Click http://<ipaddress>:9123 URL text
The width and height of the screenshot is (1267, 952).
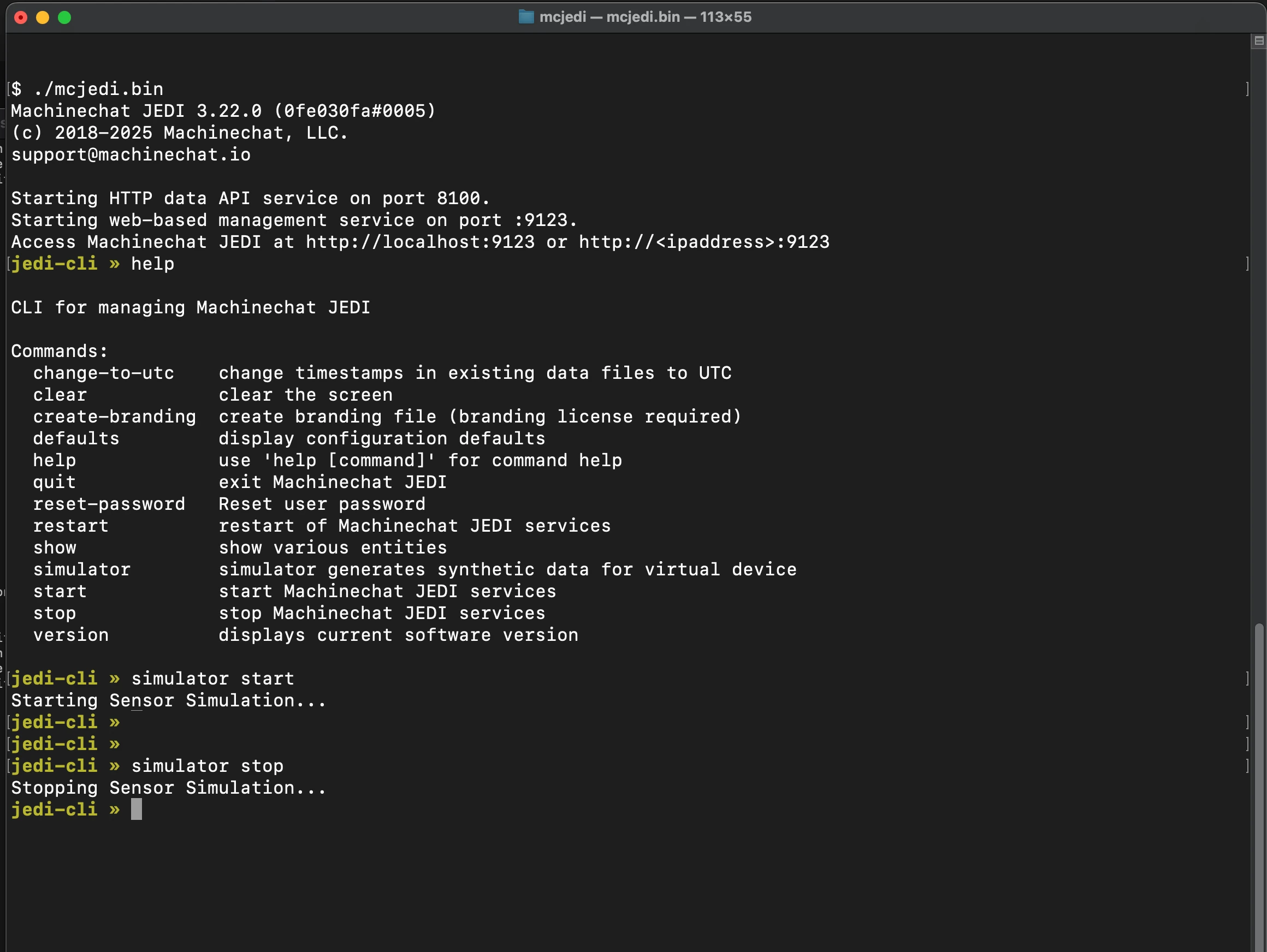[704, 242]
